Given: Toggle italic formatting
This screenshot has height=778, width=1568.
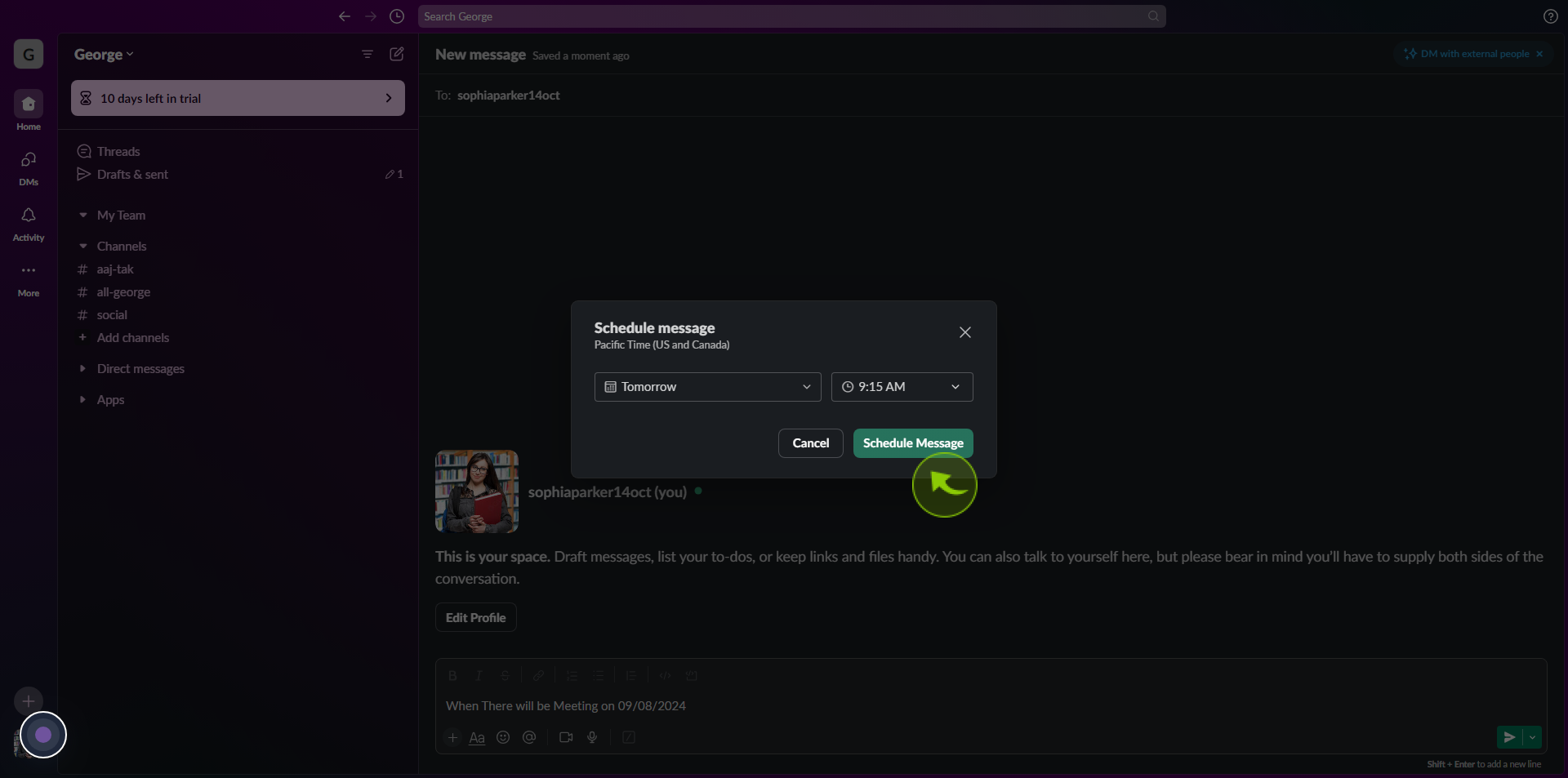Looking at the screenshot, I should pos(479,676).
